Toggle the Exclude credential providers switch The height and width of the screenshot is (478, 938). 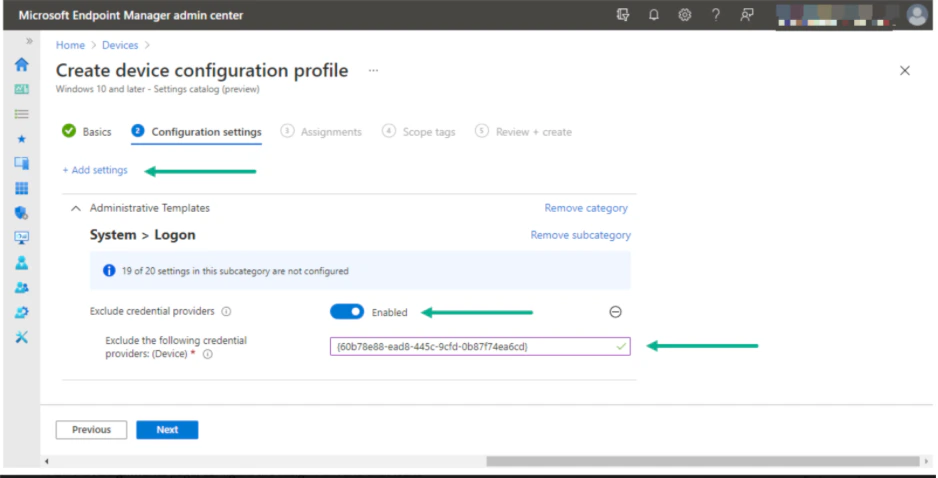pyautogui.click(x=347, y=312)
